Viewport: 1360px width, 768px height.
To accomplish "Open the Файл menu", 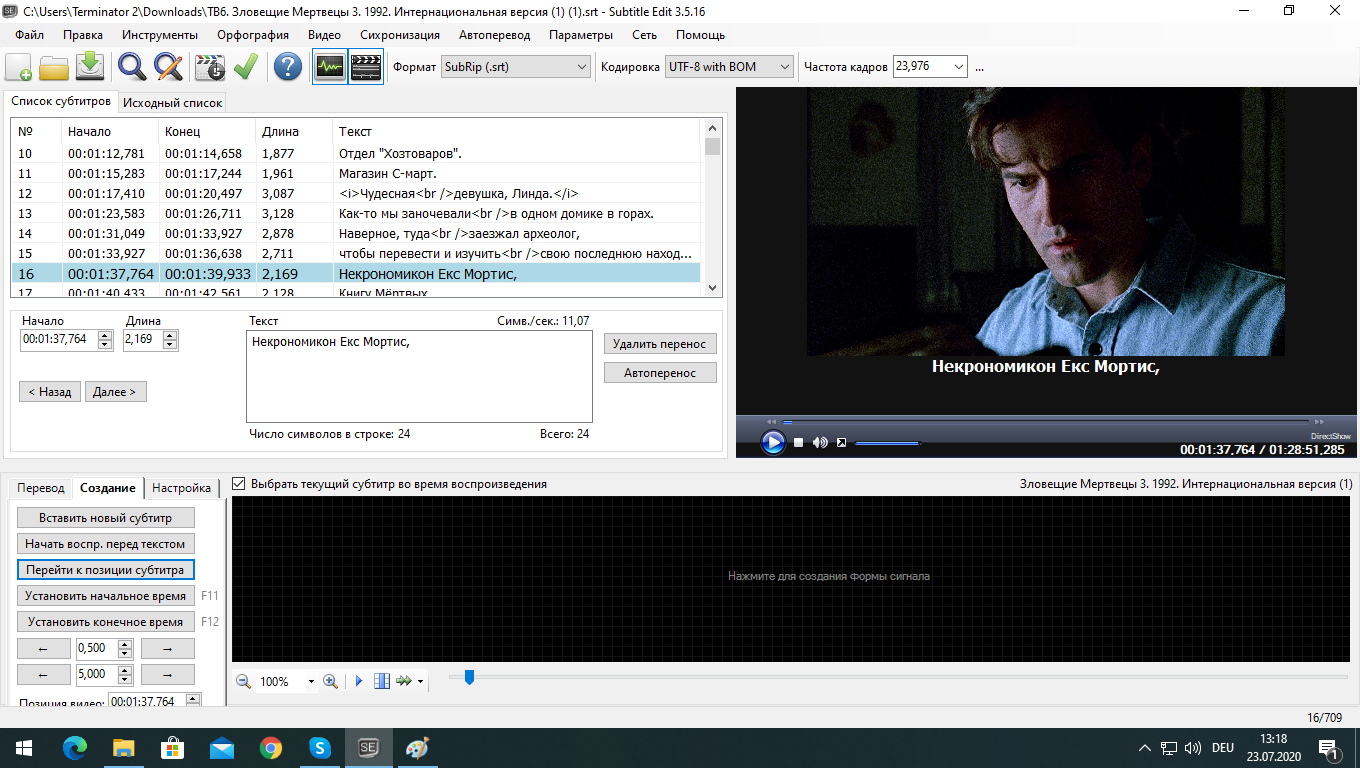I will [30, 35].
